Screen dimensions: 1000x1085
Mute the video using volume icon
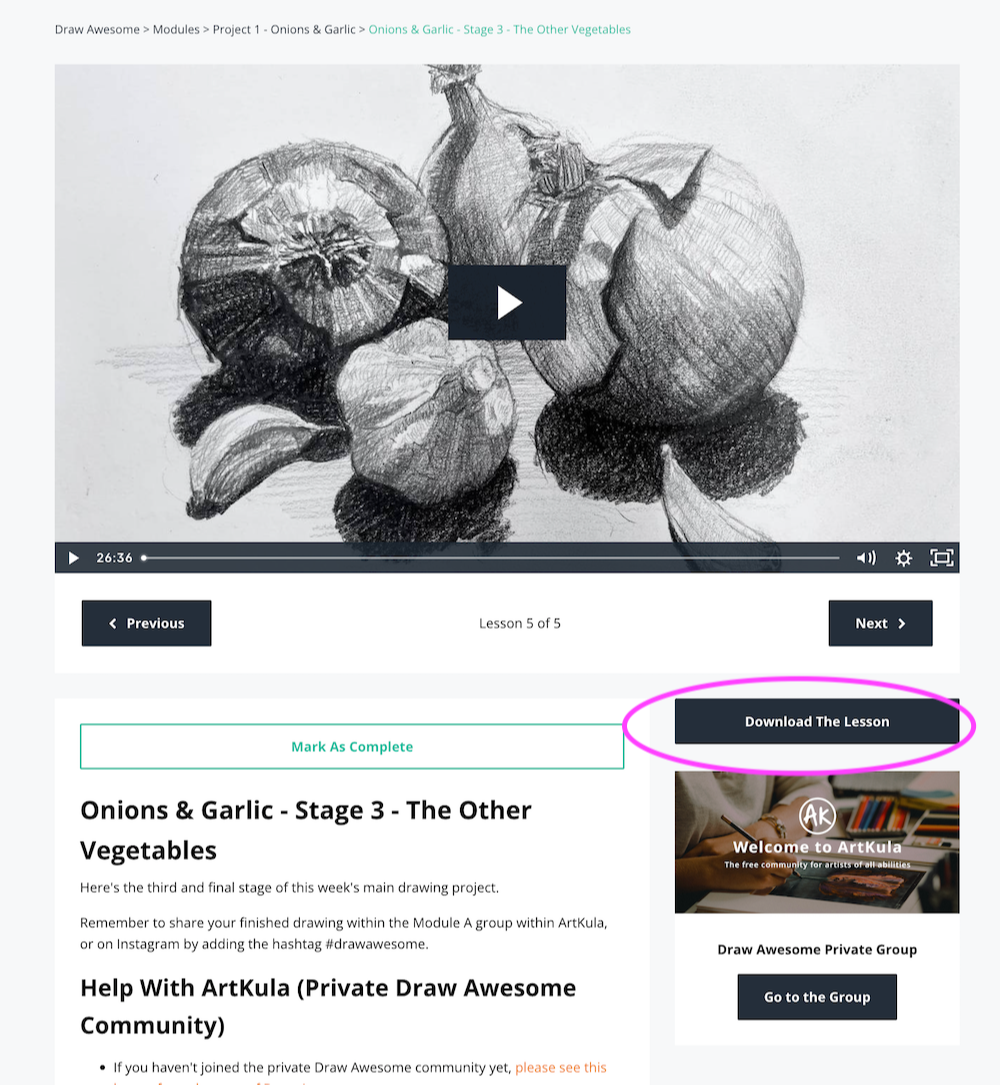click(x=866, y=558)
